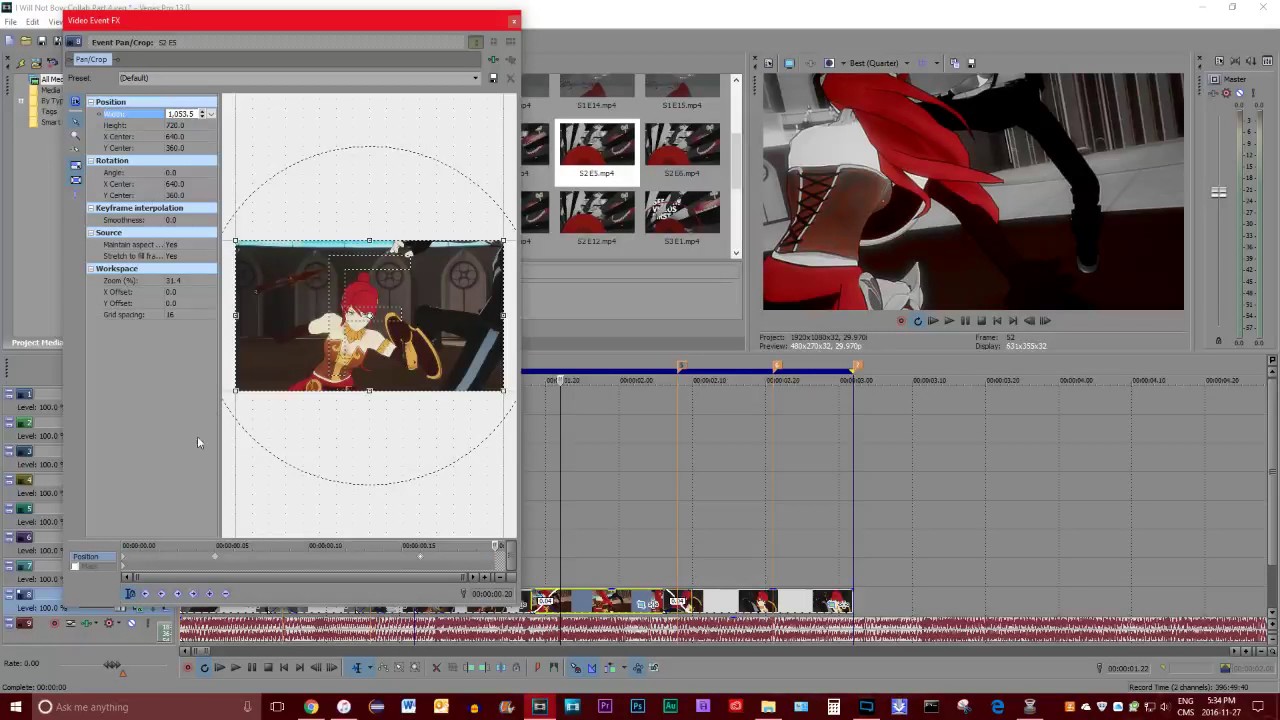The width and height of the screenshot is (1280, 720).
Task: Click the Width field spinner arrows
Action: pos(202,114)
